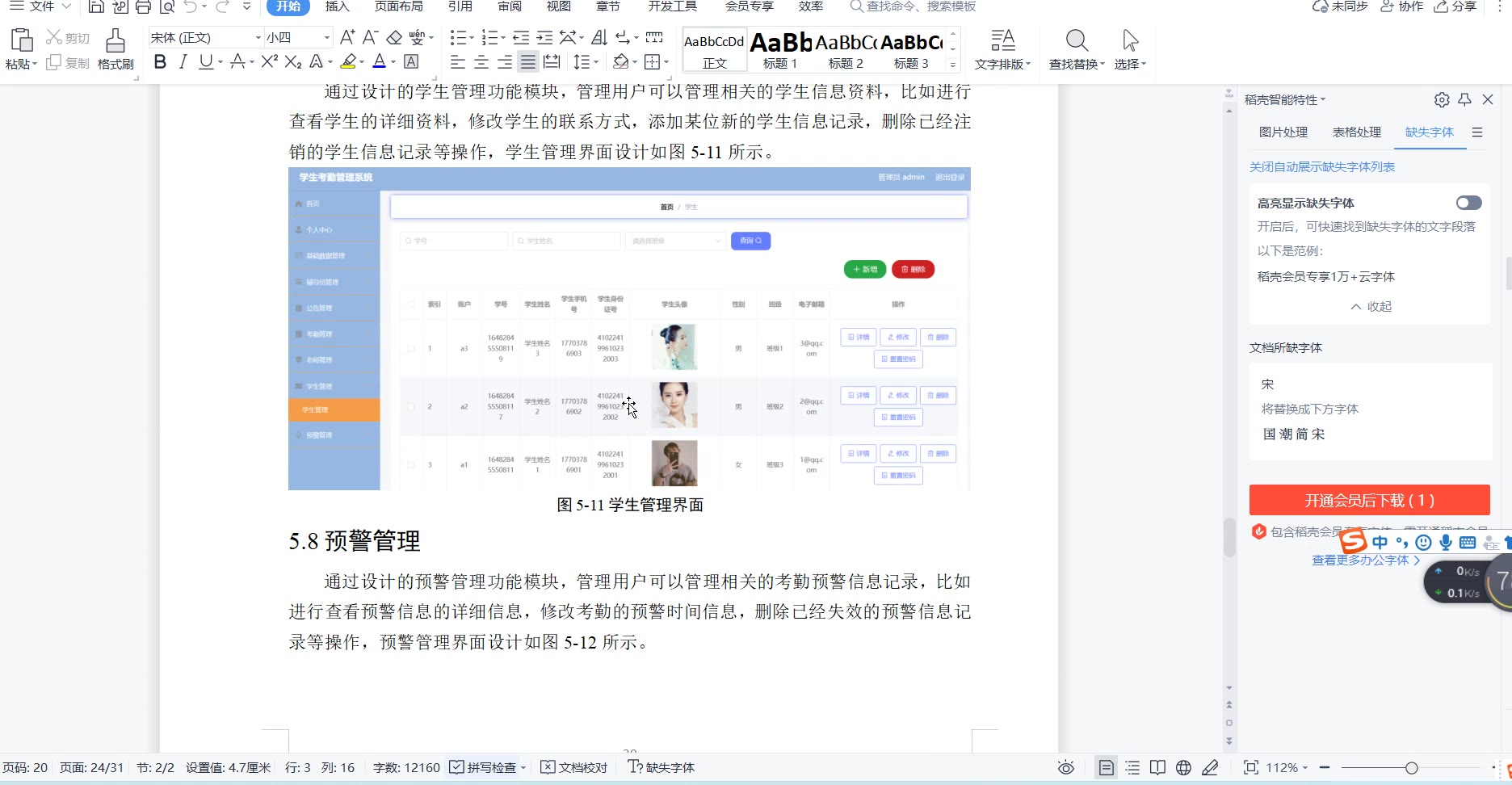Screen dimensions: 1512x785
Task: Click the italic formatting icon
Action: tap(183, 62)
